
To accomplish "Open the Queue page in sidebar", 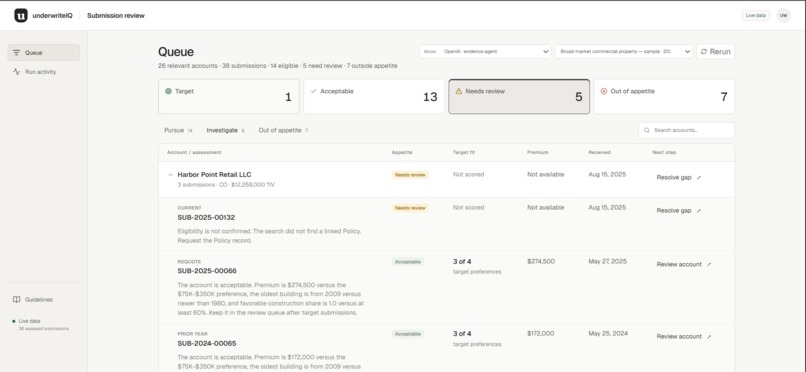I will click(x=43, y=52).
